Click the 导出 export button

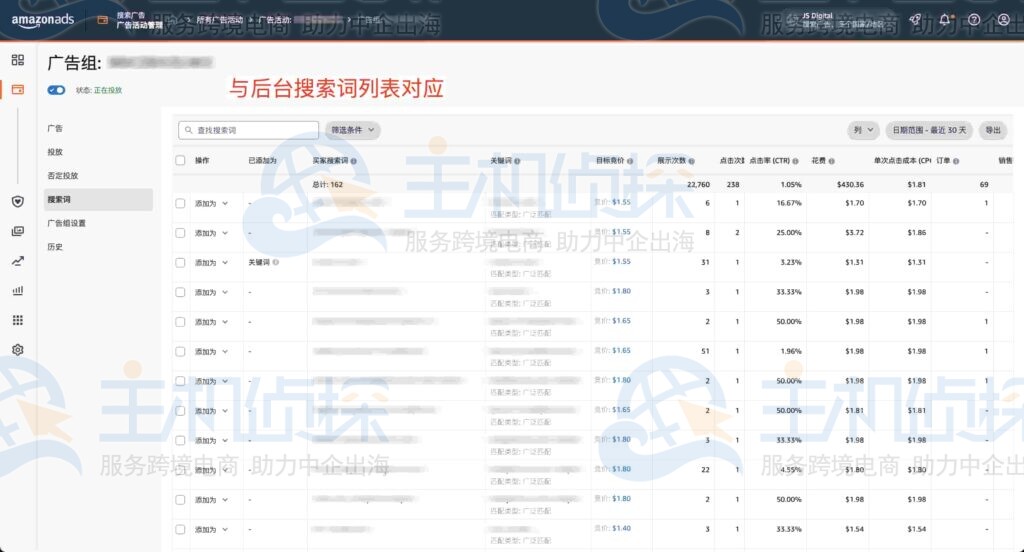(993, 130)
